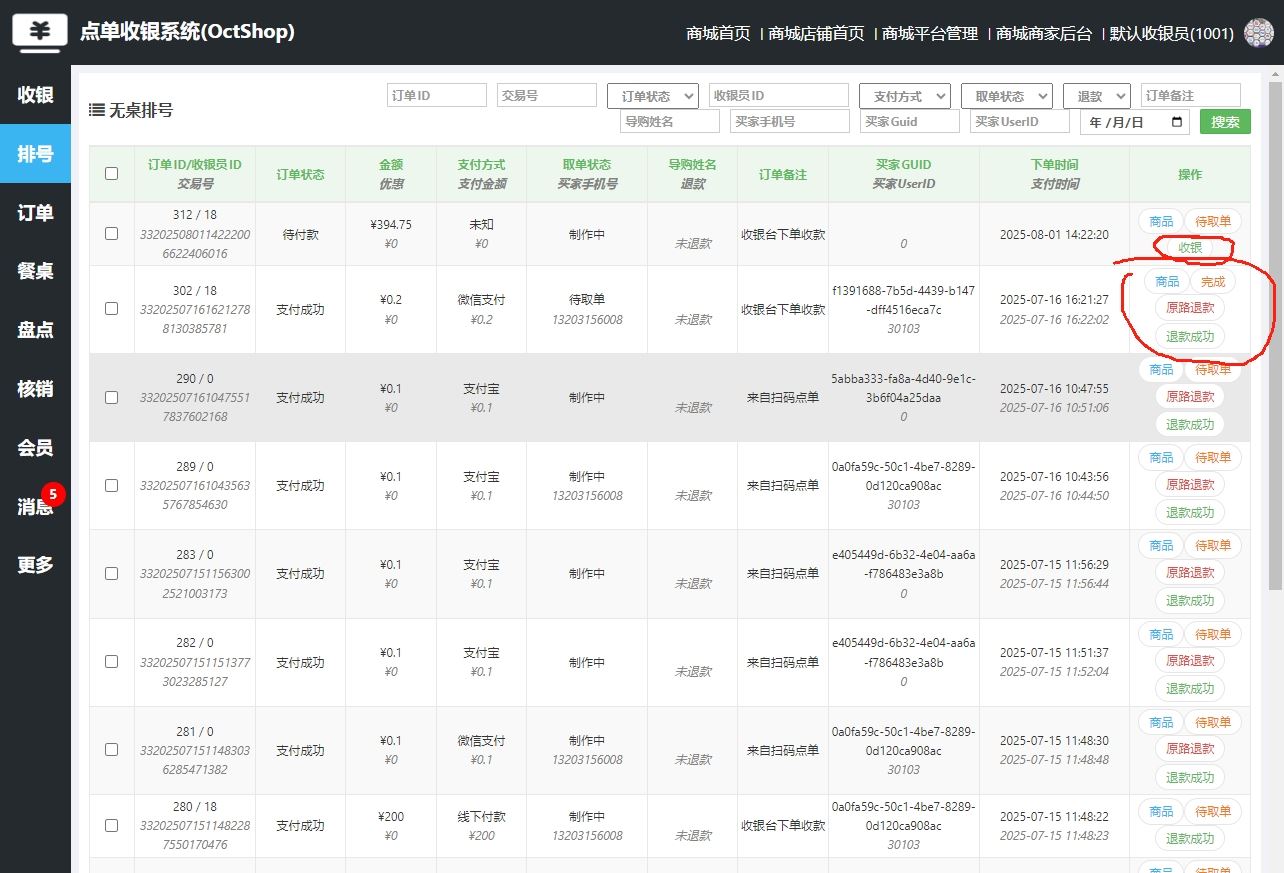Tick the checkbox for order 283 / 0
Image resolution: width=1284 pixels, height=873 pixels.
point(111,573)
